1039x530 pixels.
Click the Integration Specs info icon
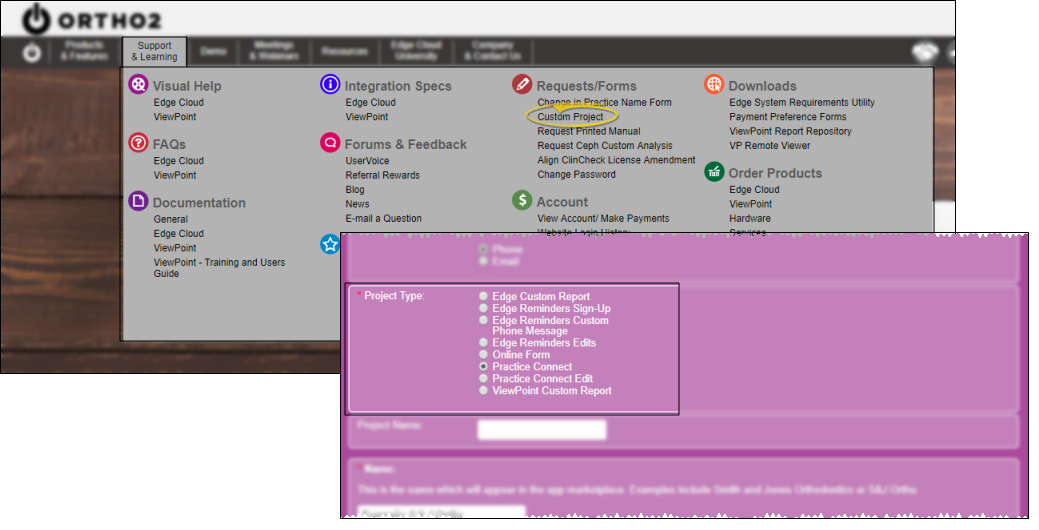click(330, 85)
